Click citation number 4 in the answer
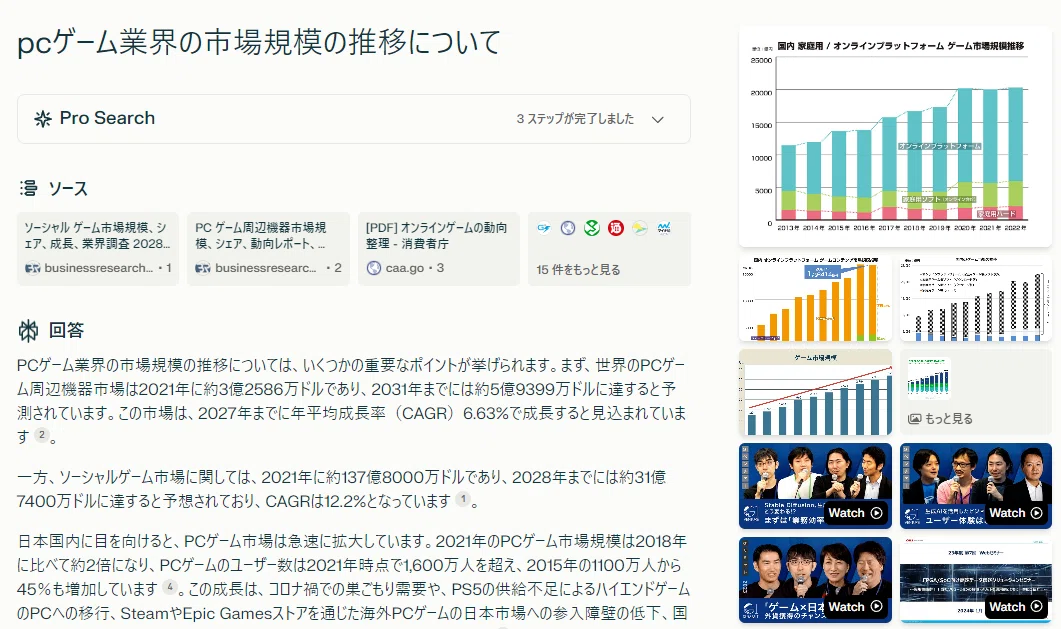The image size is (1061, 629). click(x=170, y=586)
